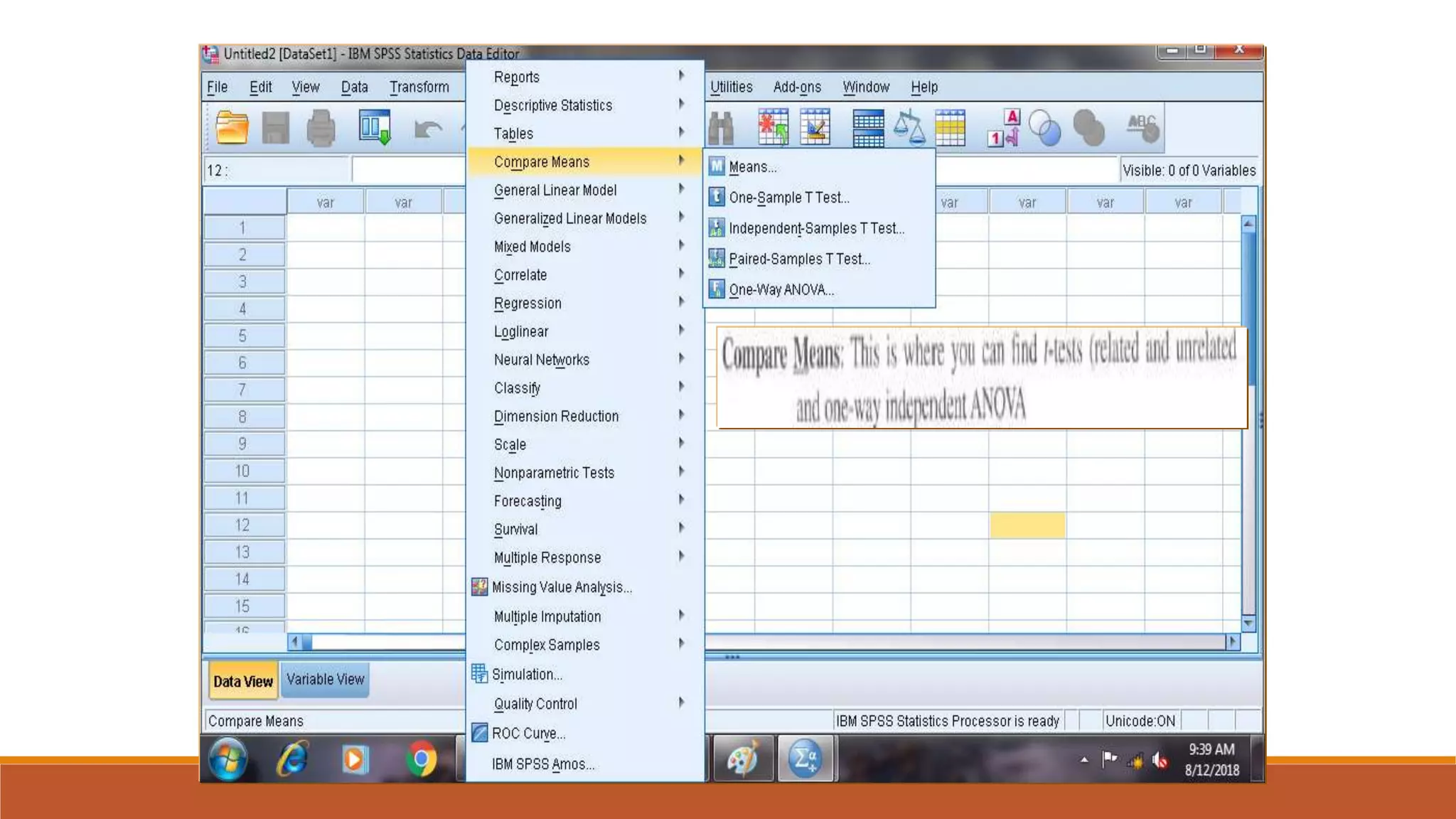This screenshot has width=1456, height=819.
Task: Click the highlighted yellow cell in row 12
Action: click(1027, 525)
